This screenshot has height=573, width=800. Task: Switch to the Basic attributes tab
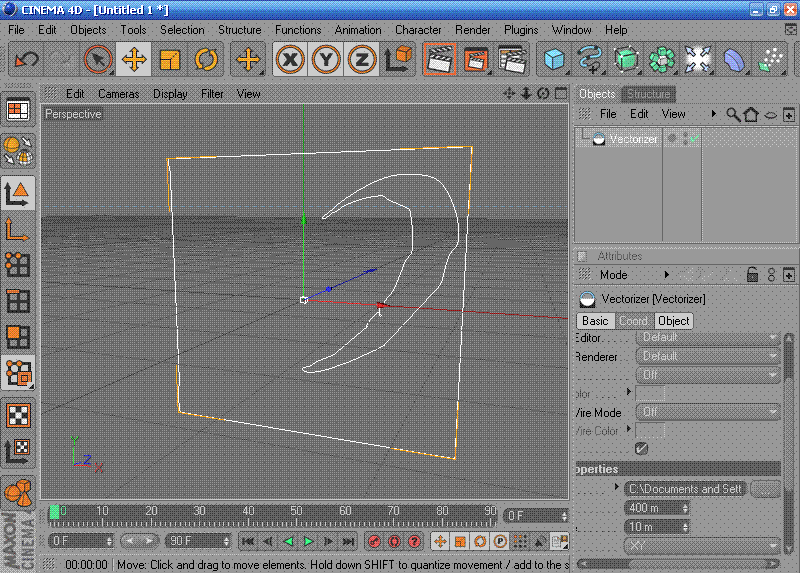click(x=595, y=321)
